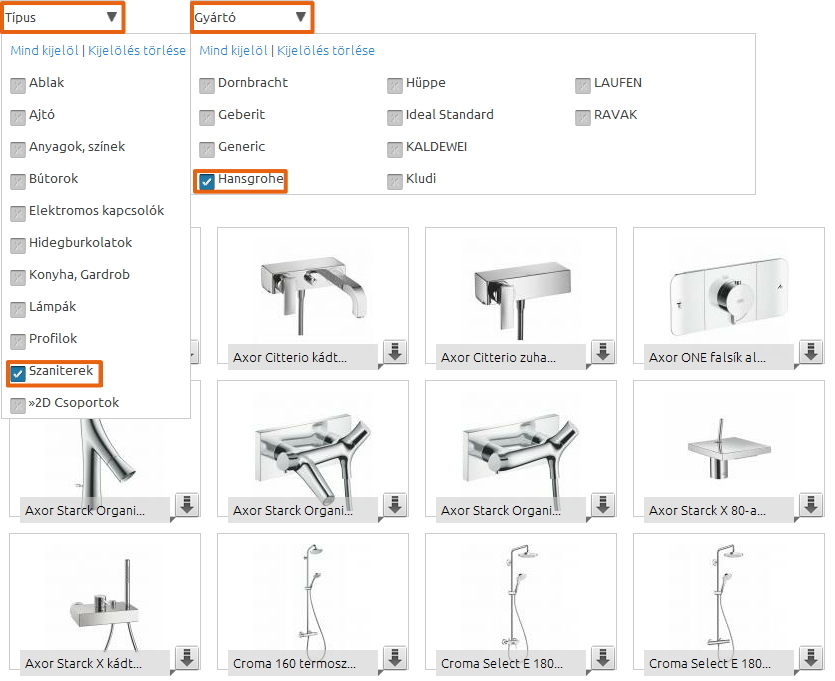Click Mind kijelöl in the Gyártó panel
835x681 pixels.
[234, 51]
